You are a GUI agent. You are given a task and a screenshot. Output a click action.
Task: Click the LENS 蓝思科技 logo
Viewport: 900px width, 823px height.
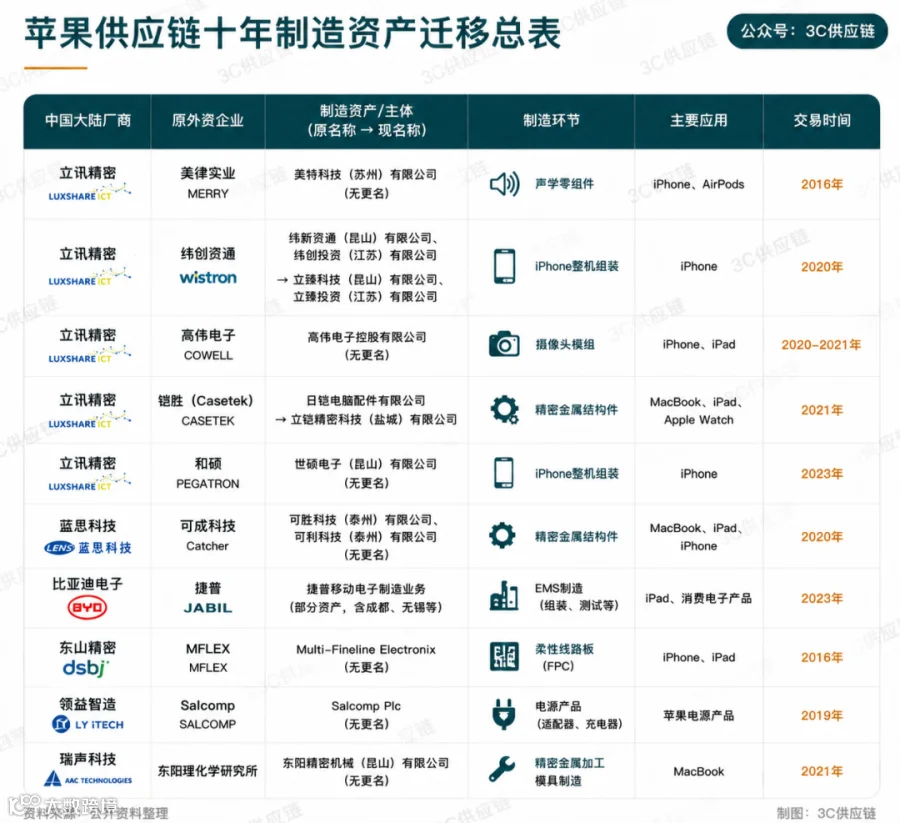tap(88, 548)
